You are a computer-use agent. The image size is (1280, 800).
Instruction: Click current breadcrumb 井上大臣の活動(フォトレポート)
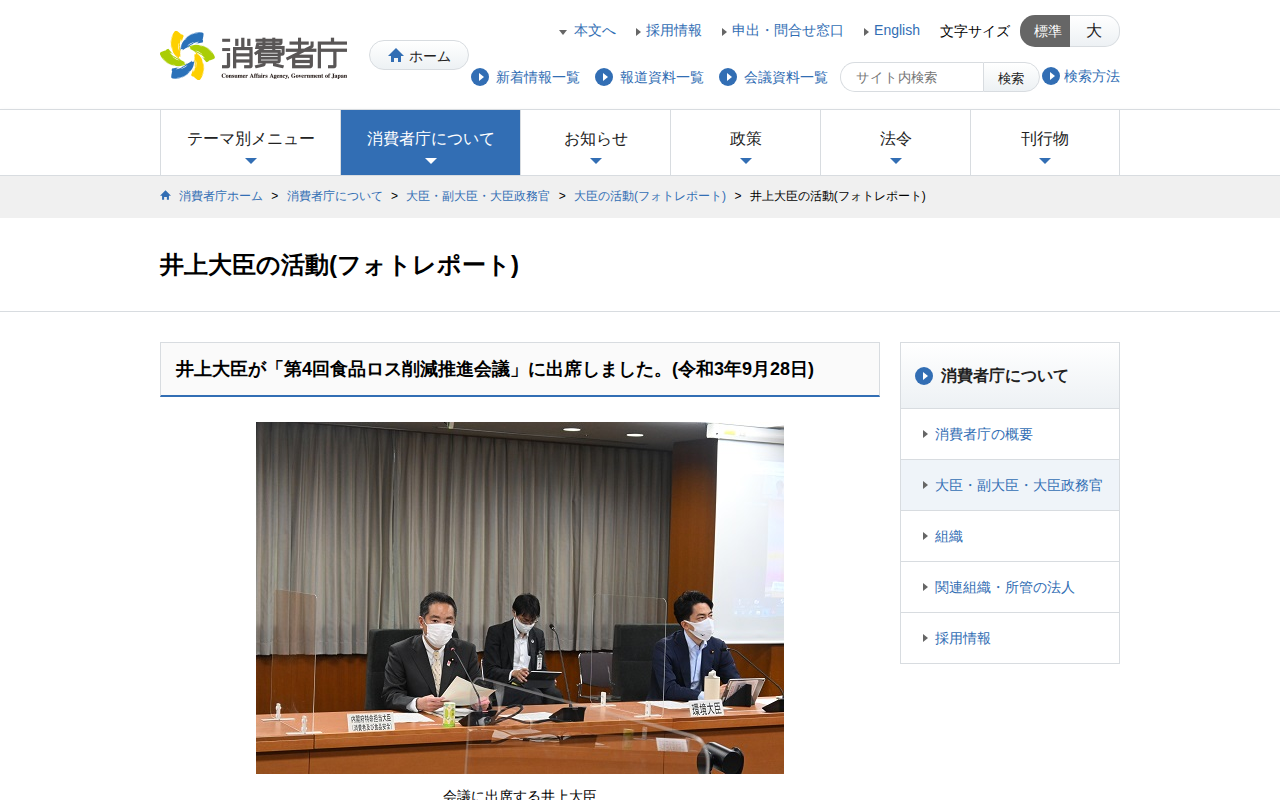pyautogui.click(x=838, y=196)
